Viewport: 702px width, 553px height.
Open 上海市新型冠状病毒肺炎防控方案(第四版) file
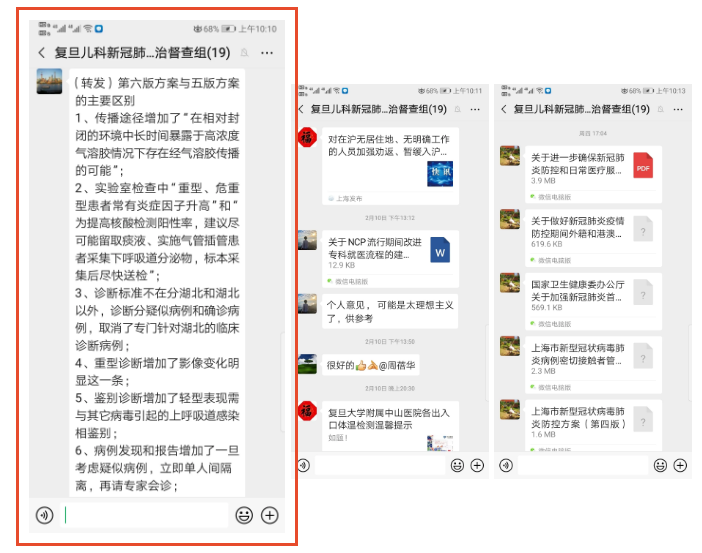pyautogui.click(x=593, y=425)
